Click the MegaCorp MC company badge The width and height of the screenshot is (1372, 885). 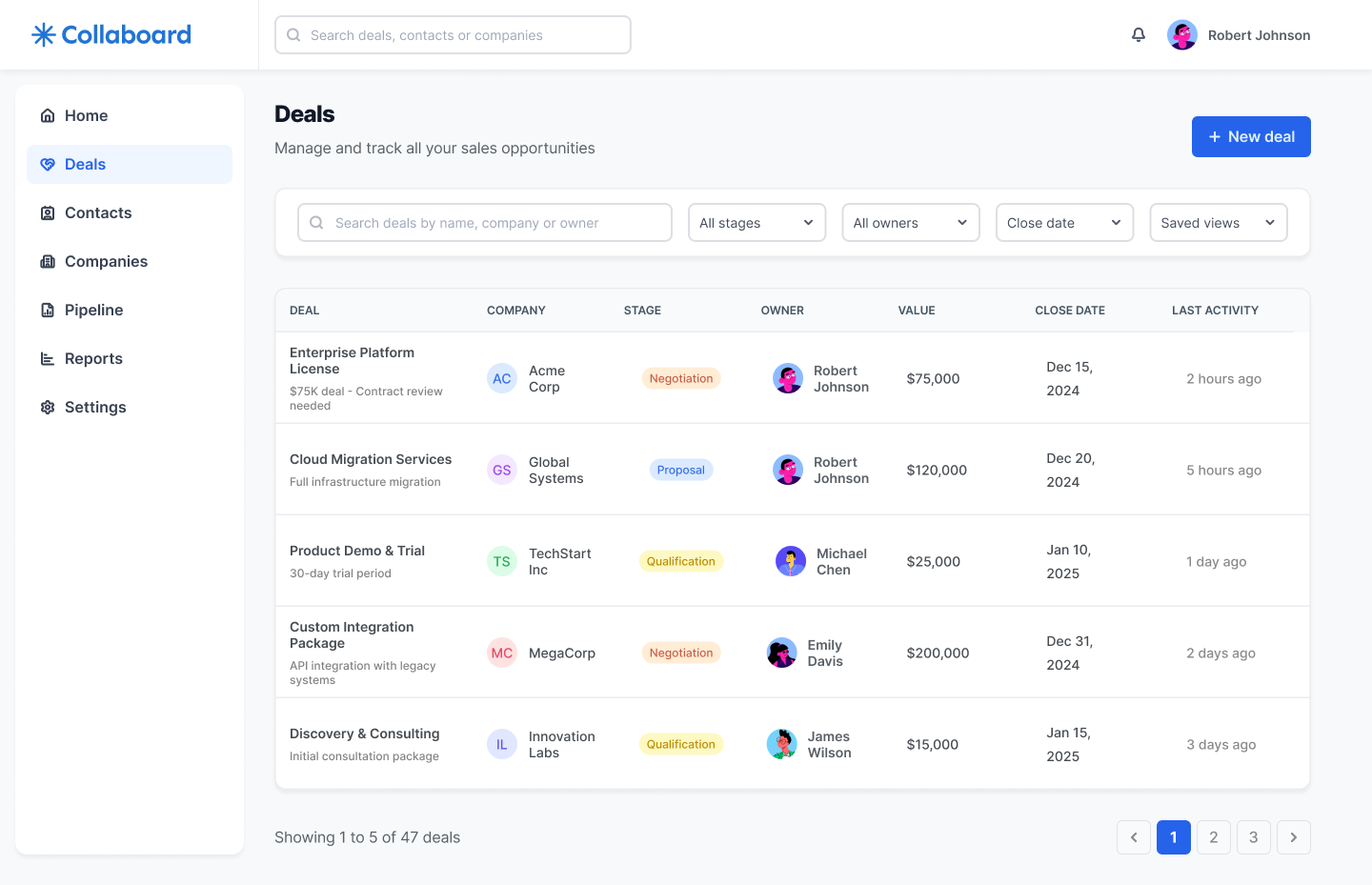pyautogui.click(x=501, y=654)
